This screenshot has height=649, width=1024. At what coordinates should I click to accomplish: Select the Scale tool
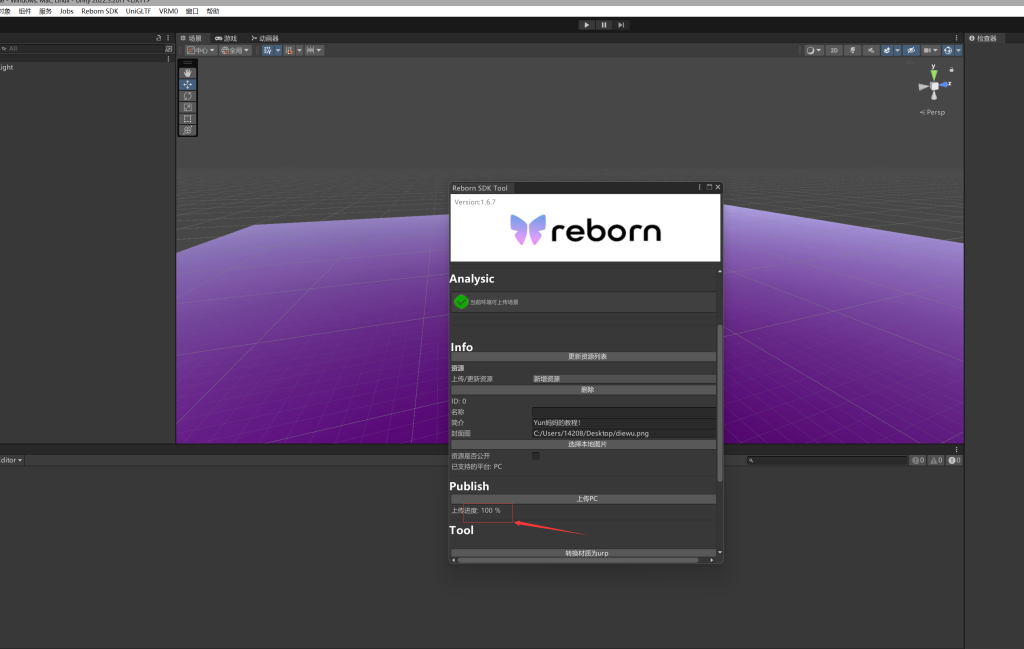(x=188, y=107)
